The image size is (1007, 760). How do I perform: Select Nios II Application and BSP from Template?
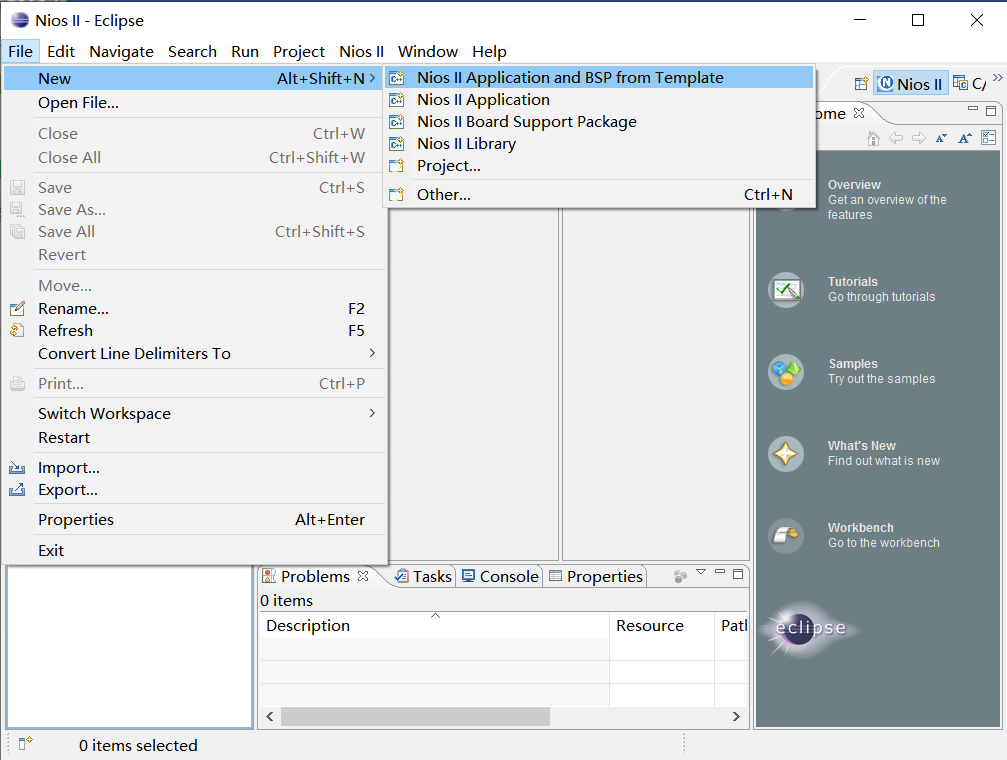pyautogui.click(x=570, y=77)
